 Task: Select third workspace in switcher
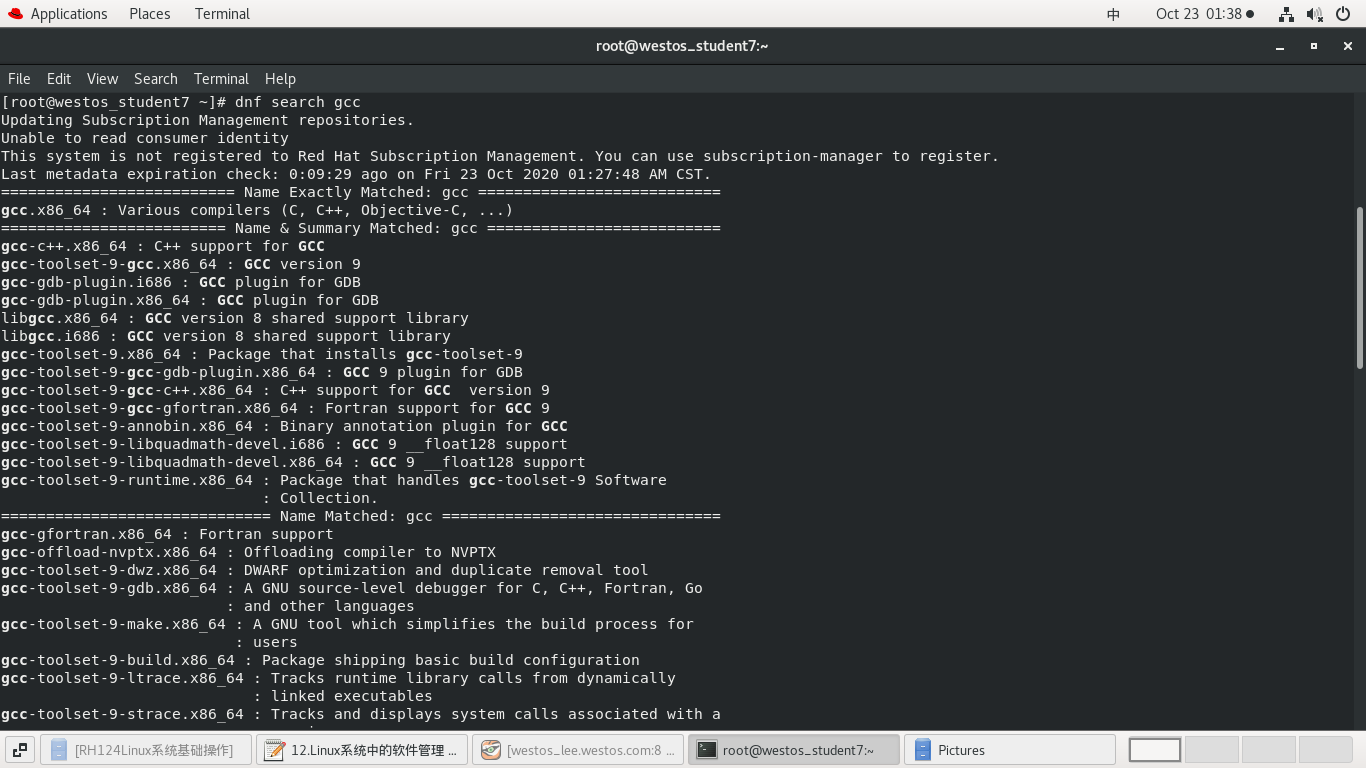[x=1268, y=750]
